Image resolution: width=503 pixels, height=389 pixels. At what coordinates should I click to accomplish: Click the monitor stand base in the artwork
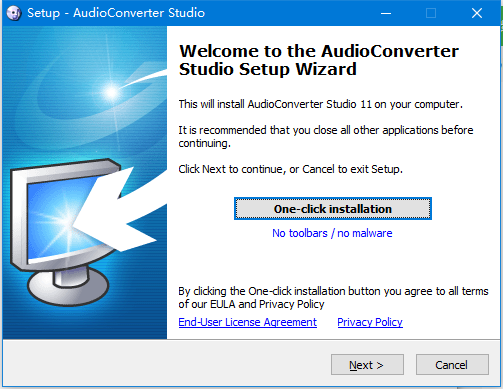point(68,287)
